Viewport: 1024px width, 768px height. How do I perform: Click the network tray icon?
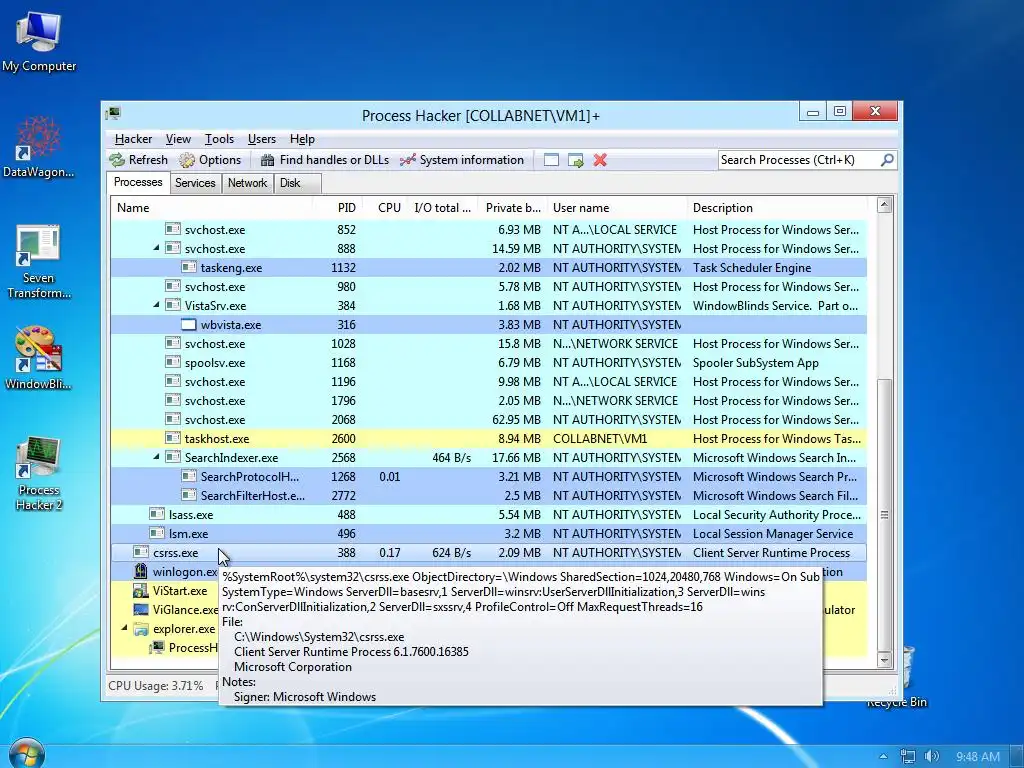click(x=908, y=756)
